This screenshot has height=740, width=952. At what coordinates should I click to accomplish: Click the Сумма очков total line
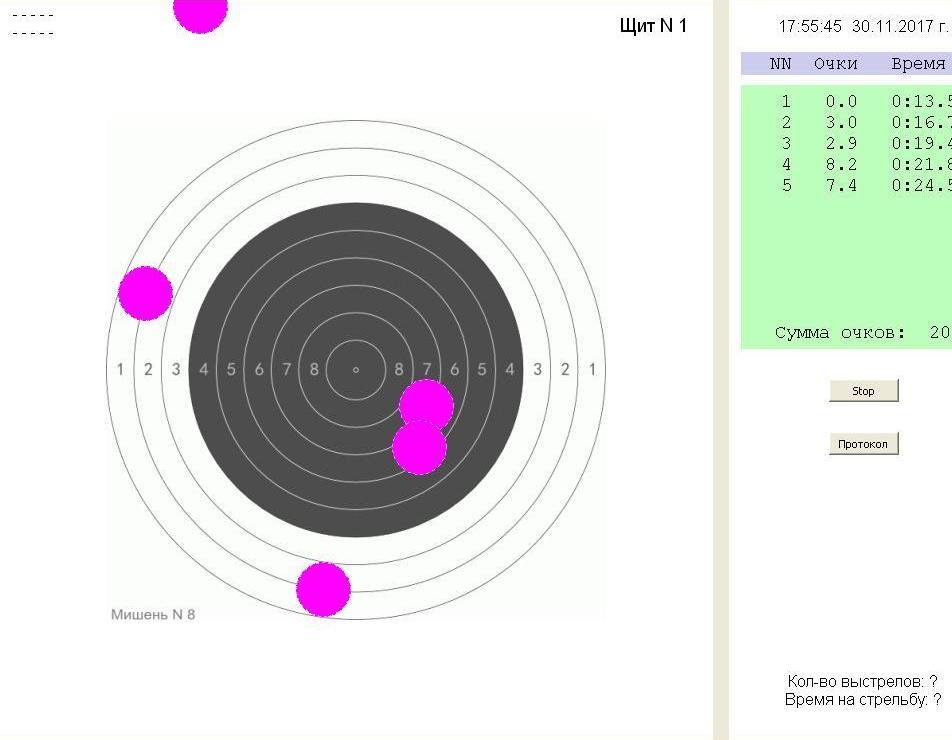click(x=860, y=333)
